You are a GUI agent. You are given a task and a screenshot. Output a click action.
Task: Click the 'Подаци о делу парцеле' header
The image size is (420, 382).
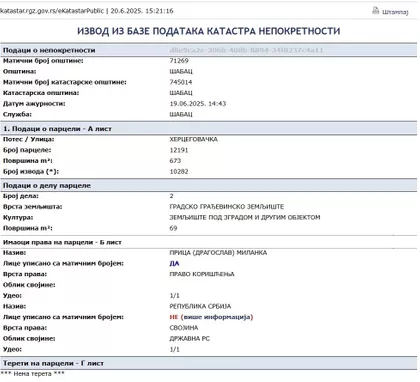pyautogui.click(x=209, y=185)
